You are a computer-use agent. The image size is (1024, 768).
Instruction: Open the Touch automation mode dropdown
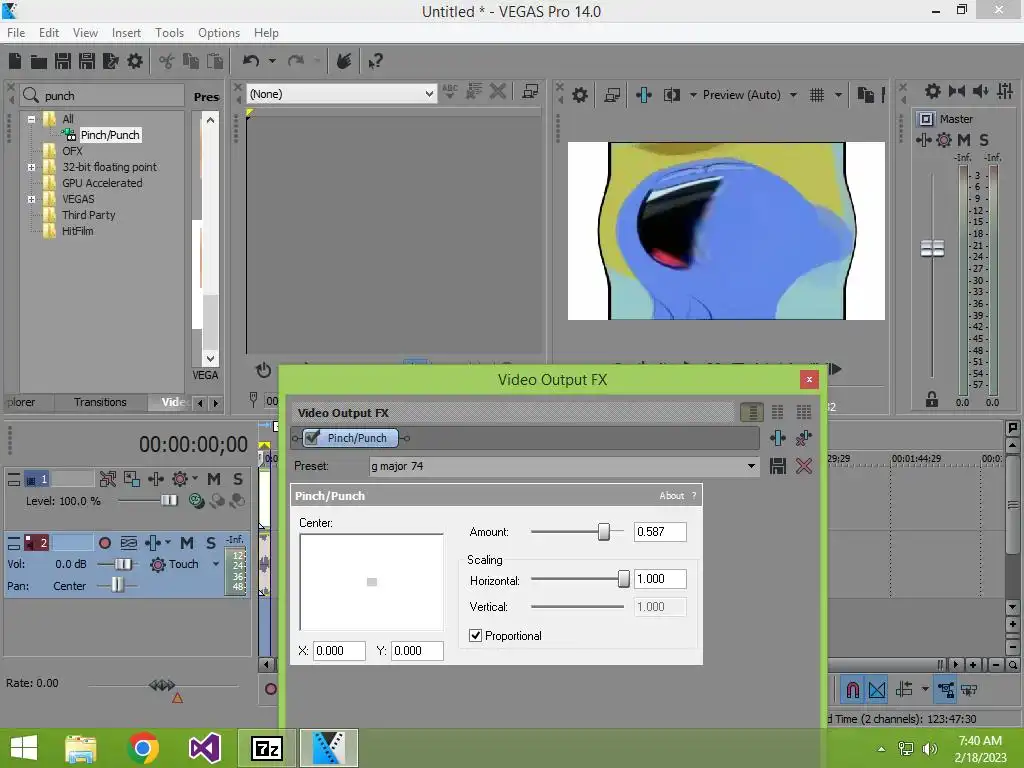[216, 564]
